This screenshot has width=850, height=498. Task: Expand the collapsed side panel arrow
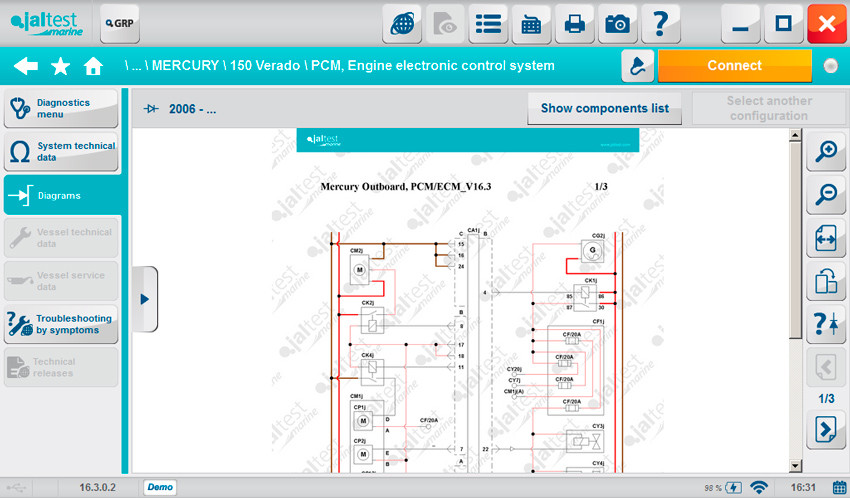(x=145, y=299)
